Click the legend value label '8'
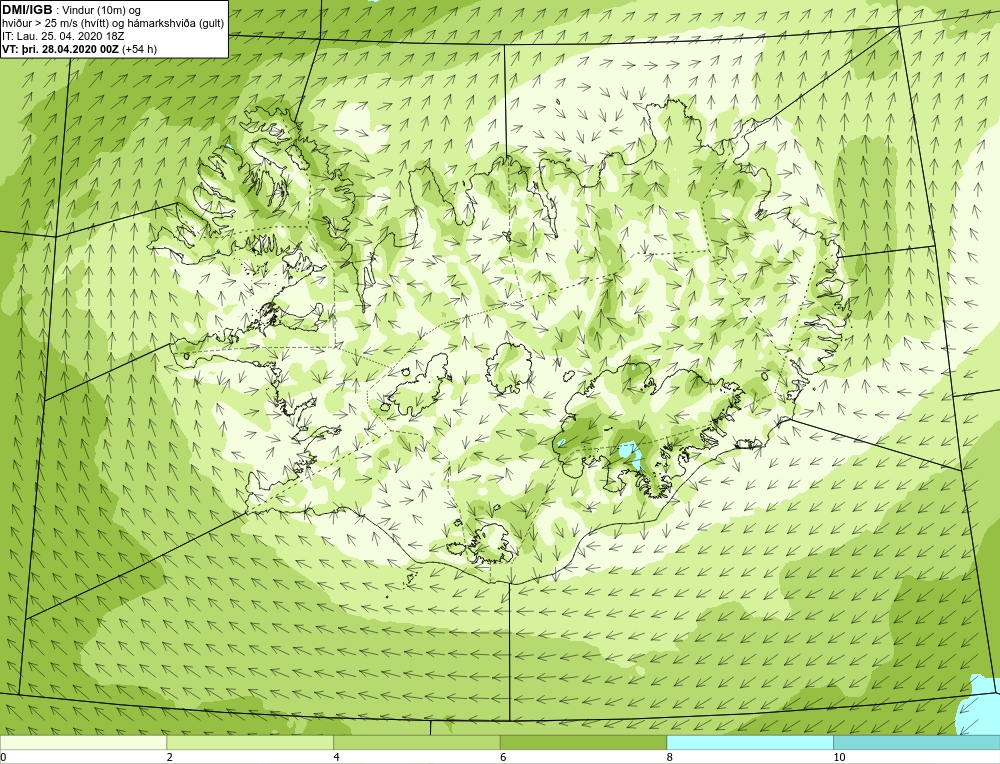This screenshot has width=1000, height=764. 670,757
